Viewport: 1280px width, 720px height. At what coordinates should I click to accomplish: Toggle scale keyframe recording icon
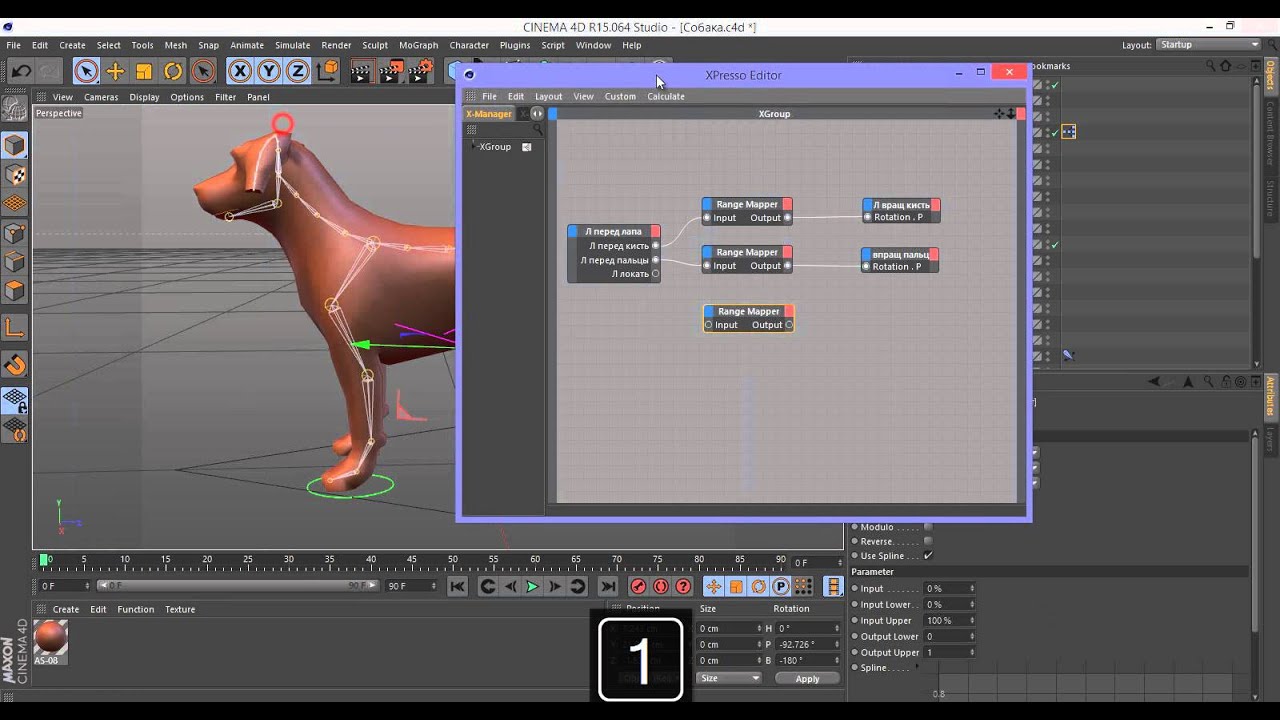(736, 587)
